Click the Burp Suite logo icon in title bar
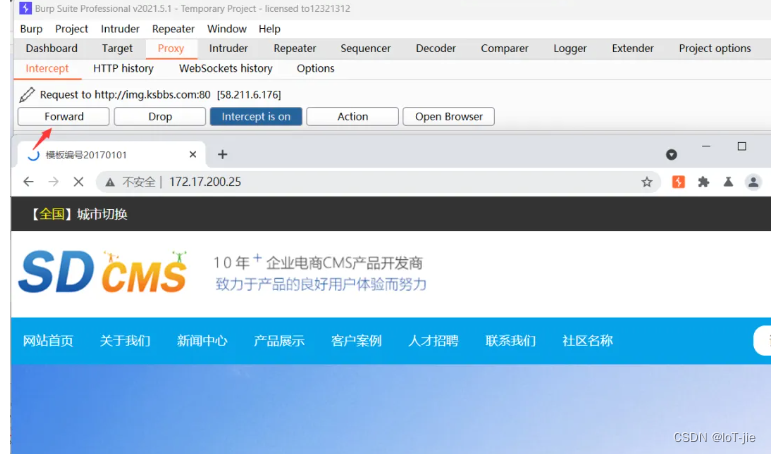 tap(26, 8)
